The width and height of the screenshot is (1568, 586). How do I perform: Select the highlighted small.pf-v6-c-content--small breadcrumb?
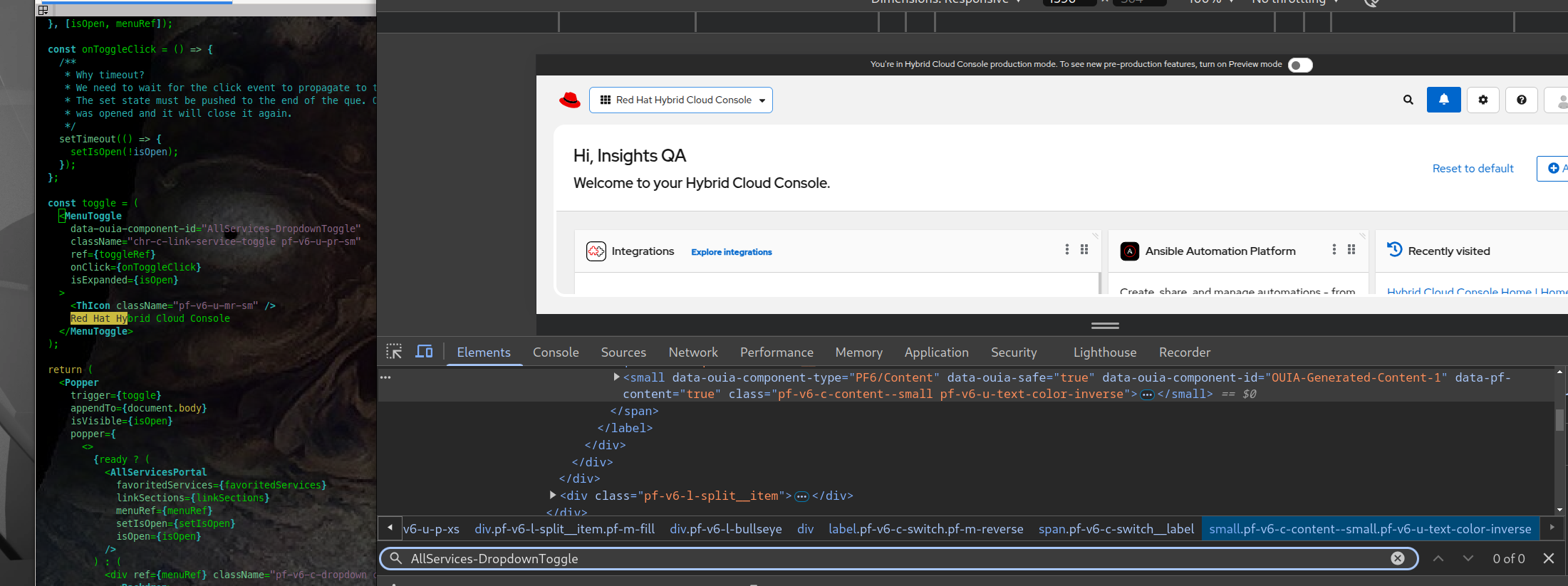coord(1370,529)
